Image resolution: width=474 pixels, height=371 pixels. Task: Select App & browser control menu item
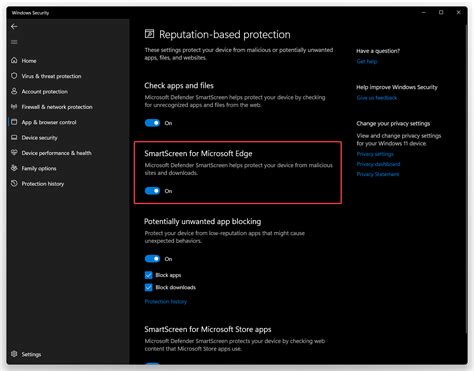coord(49,122)
